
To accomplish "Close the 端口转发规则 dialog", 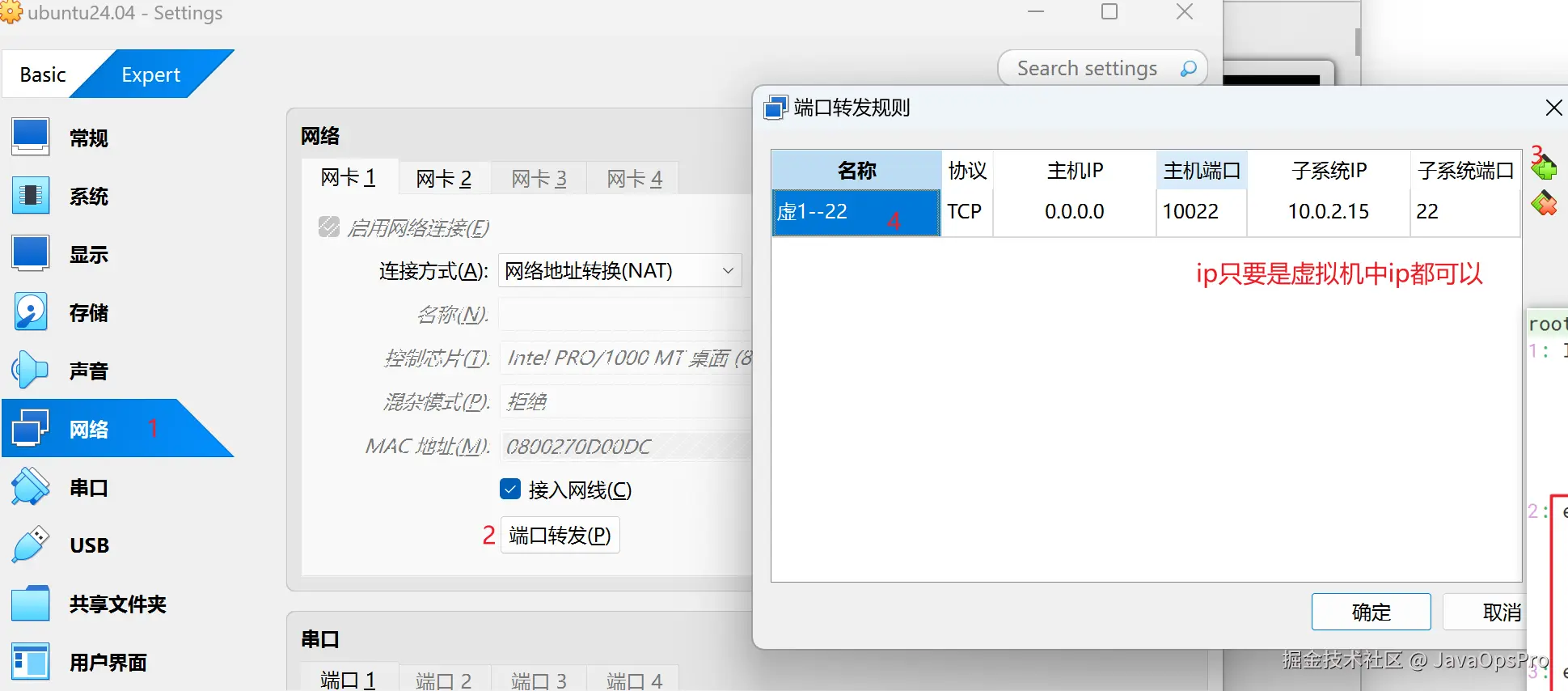I will click(x=1553, y=108).
